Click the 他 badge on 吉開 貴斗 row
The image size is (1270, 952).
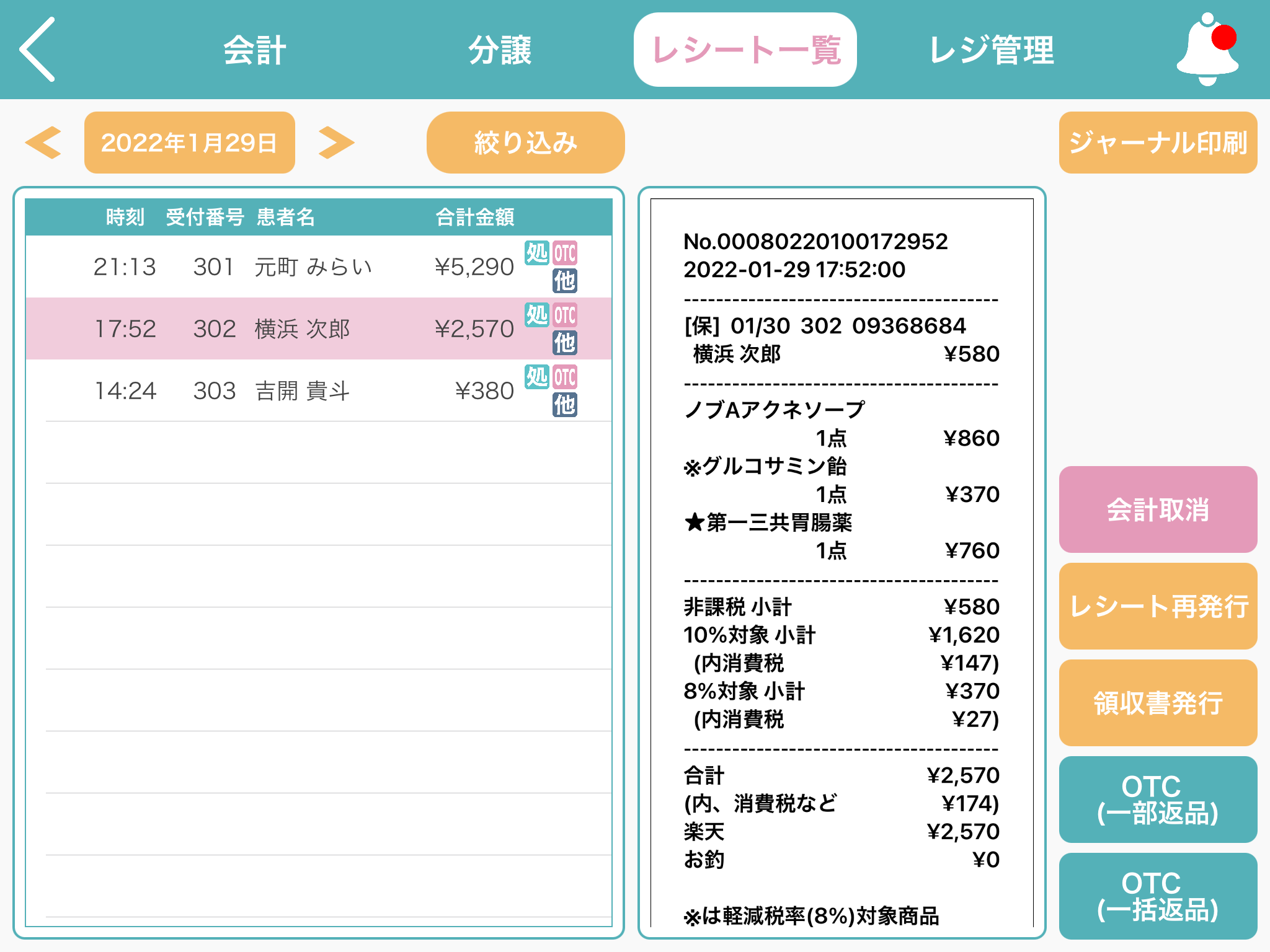(x=565, y=405)
